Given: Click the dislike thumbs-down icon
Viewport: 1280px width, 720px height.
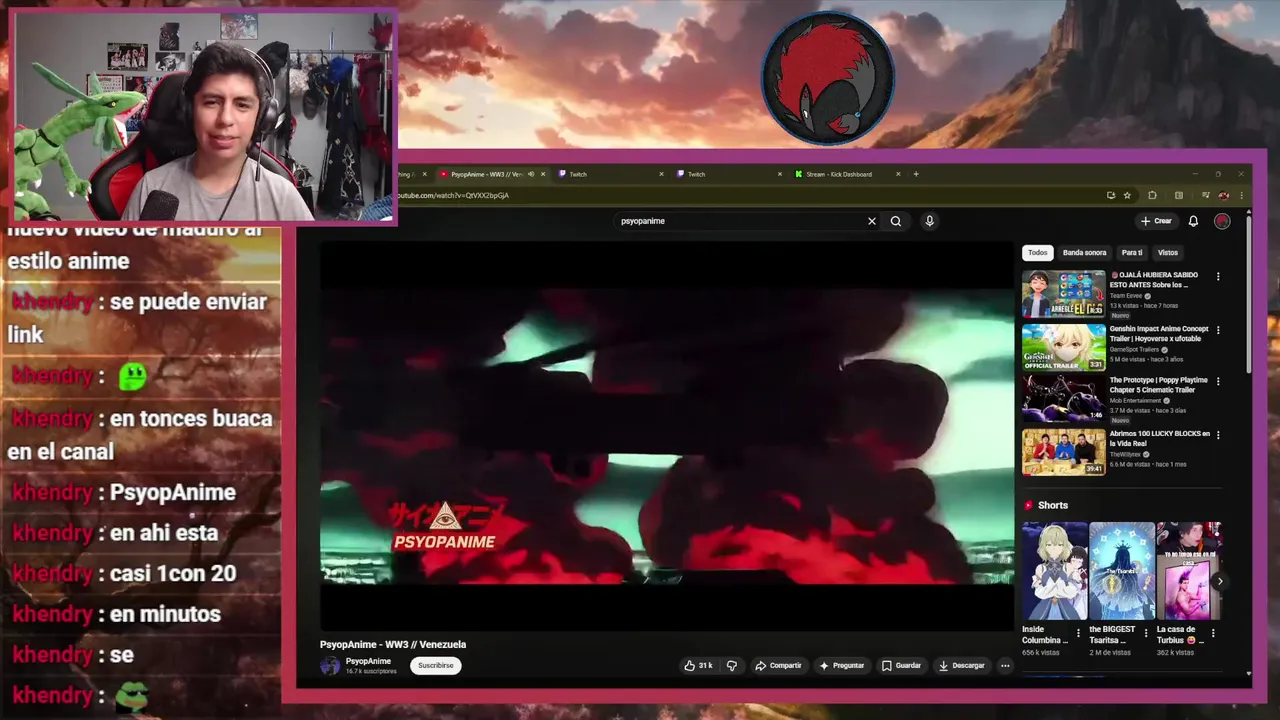Looking at the screenshot, I should click(732, 665).
